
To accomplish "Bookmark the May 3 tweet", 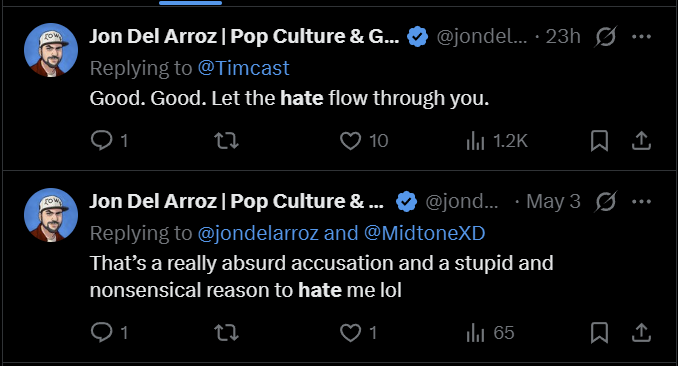I will point(599,333).
